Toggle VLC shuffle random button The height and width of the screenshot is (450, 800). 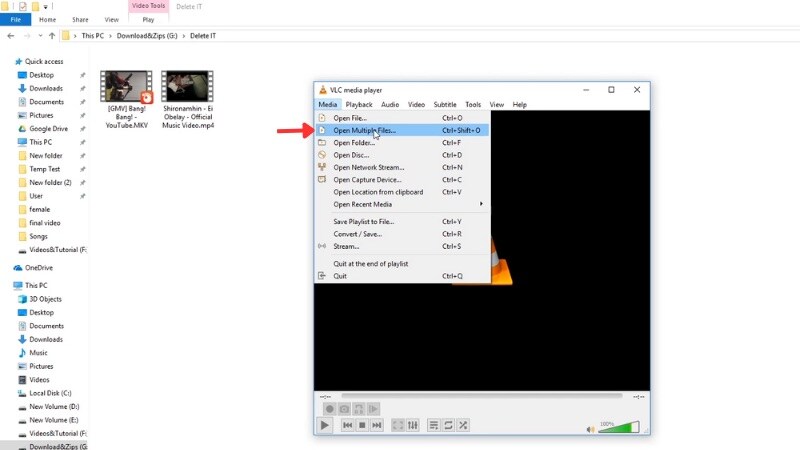tap(463, 425)
